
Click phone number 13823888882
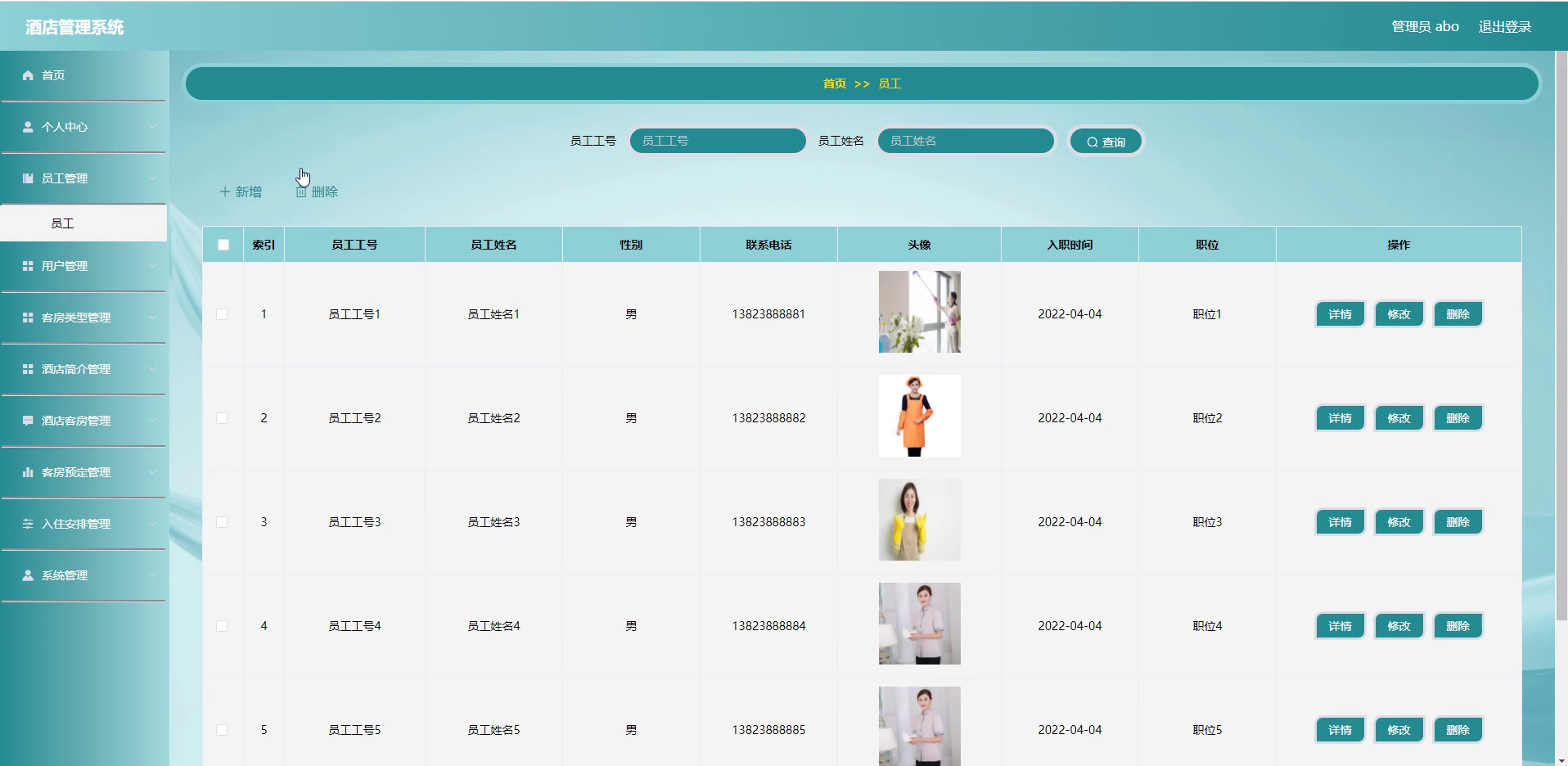click(x=768, y=418)
